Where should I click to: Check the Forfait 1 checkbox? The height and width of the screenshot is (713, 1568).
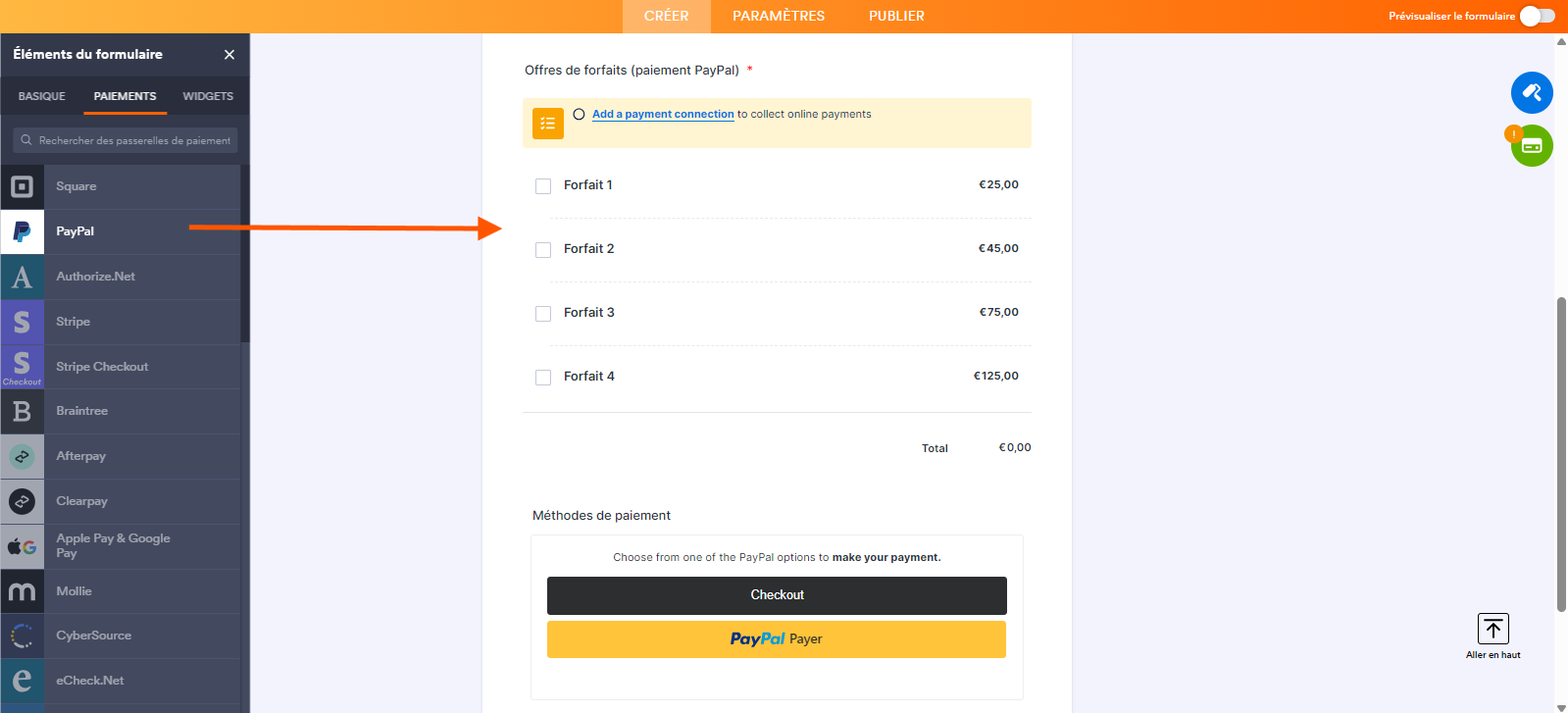[543, 186]
